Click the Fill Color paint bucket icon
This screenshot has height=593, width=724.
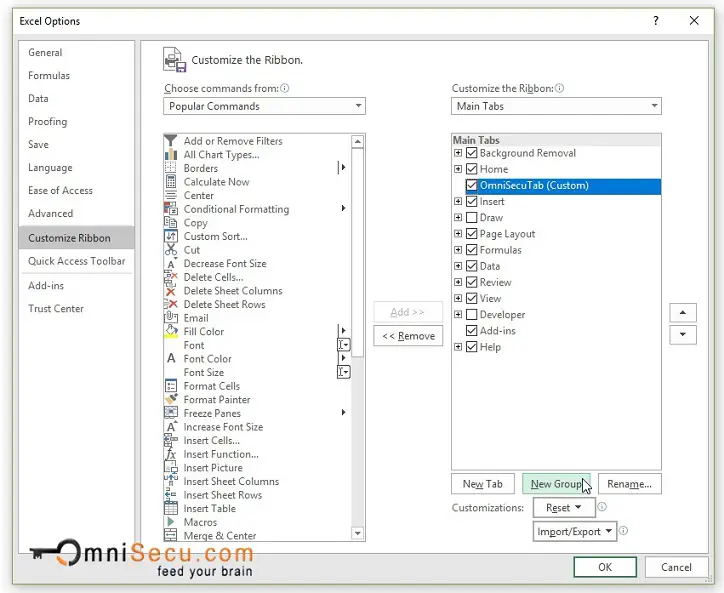click(171, 331)
